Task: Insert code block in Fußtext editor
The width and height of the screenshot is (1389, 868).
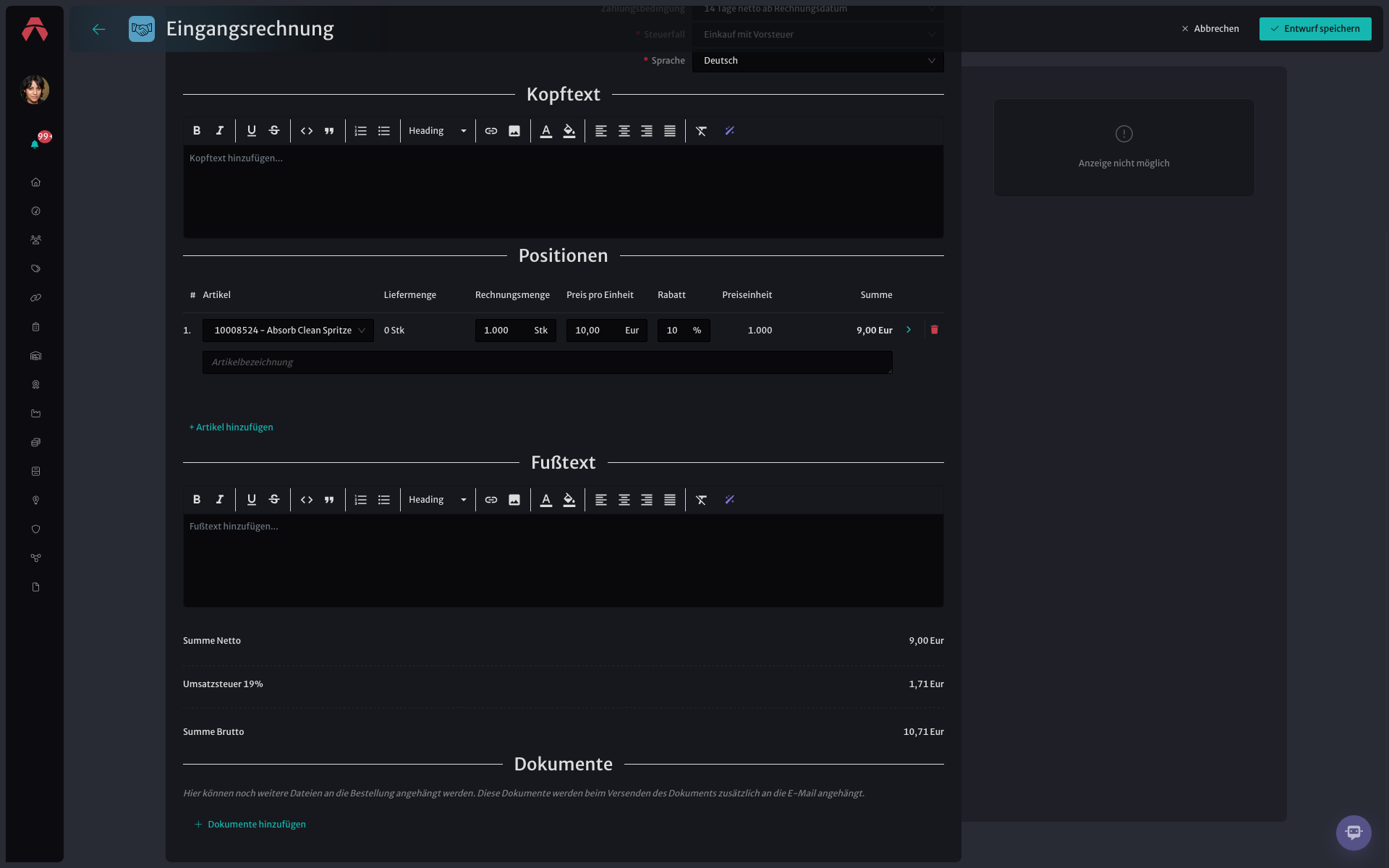Action: tap(307, 500)
